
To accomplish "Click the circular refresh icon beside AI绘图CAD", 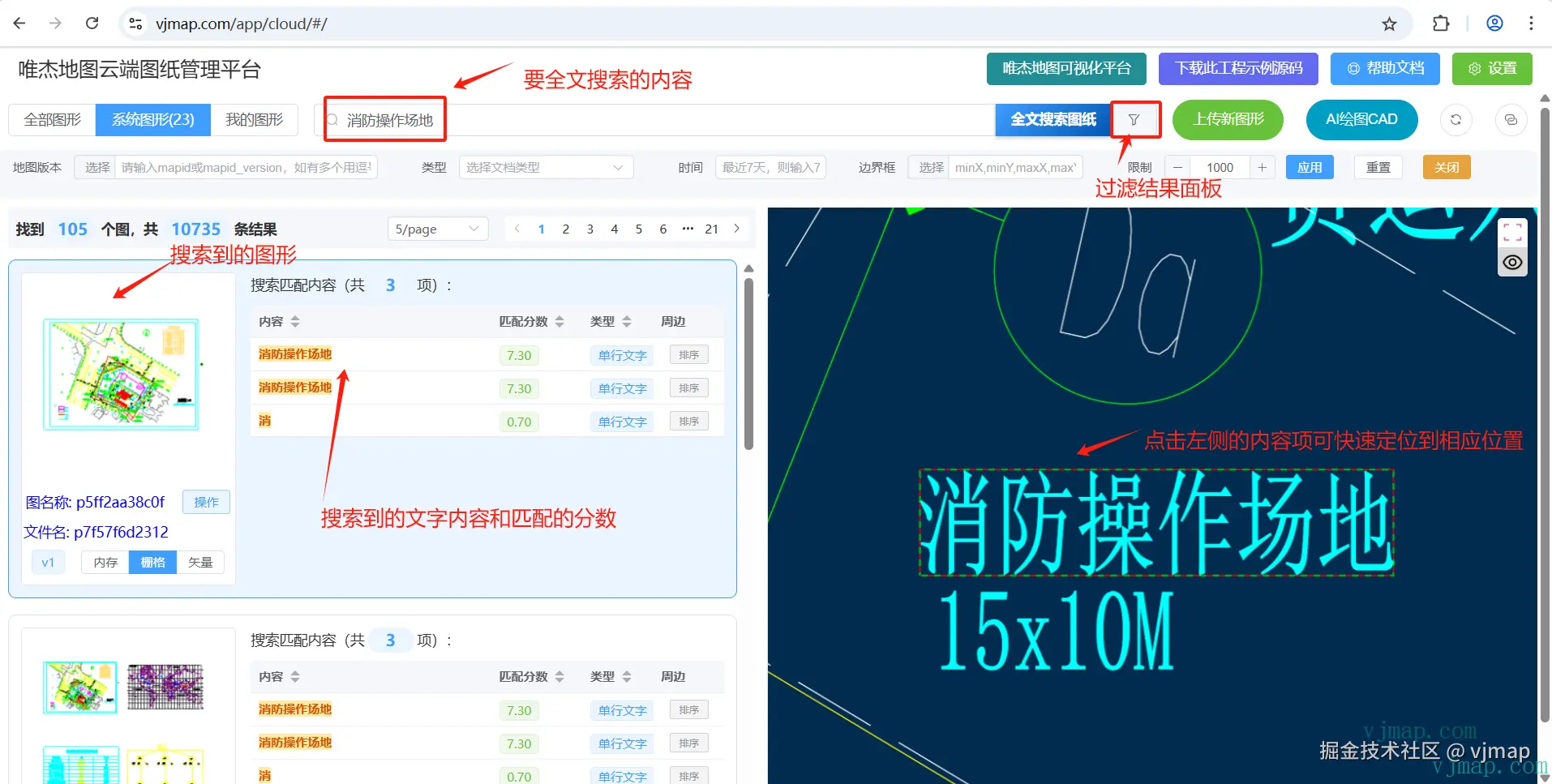I will tap(1456, 120).
